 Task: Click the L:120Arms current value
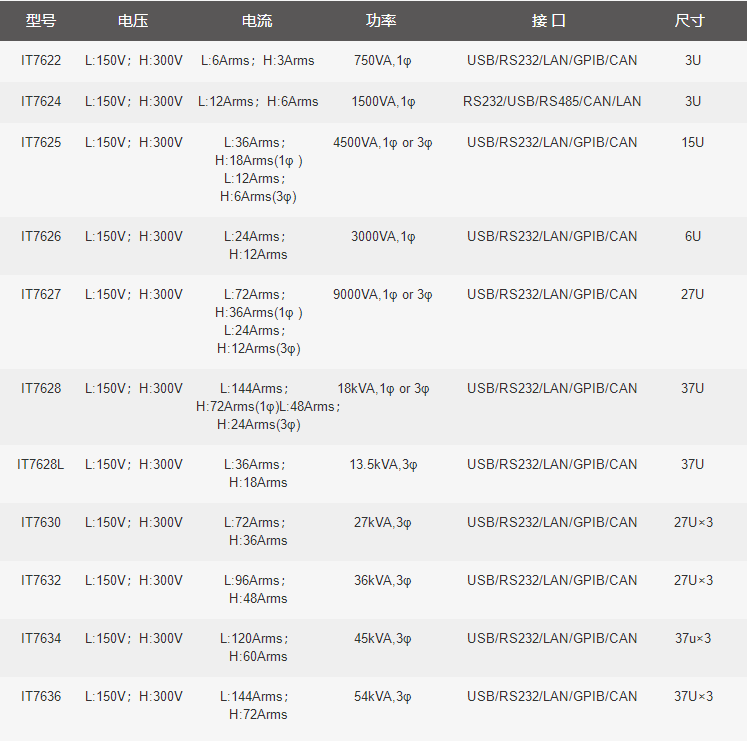254,639
